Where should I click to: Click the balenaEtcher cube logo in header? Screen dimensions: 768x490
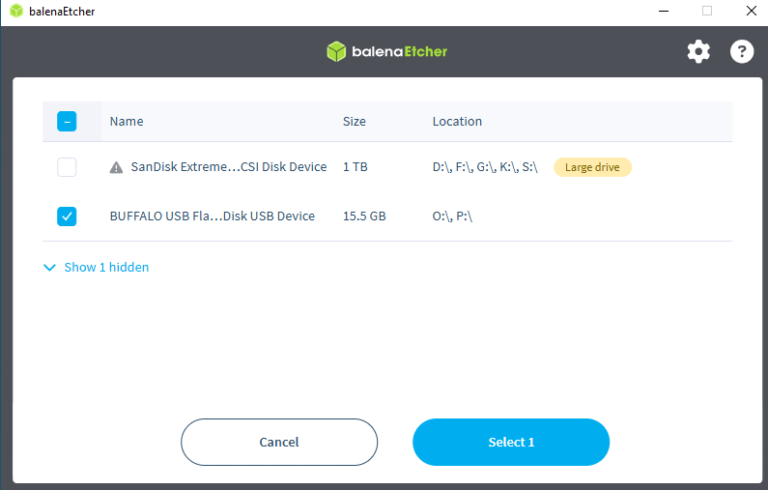[336, 51]
